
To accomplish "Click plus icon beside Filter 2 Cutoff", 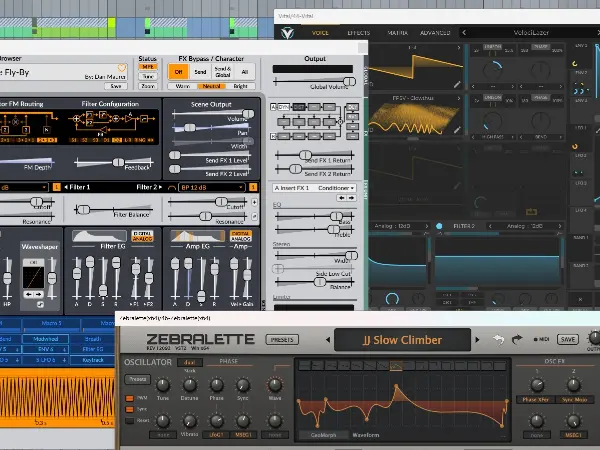I will point(254,202).
